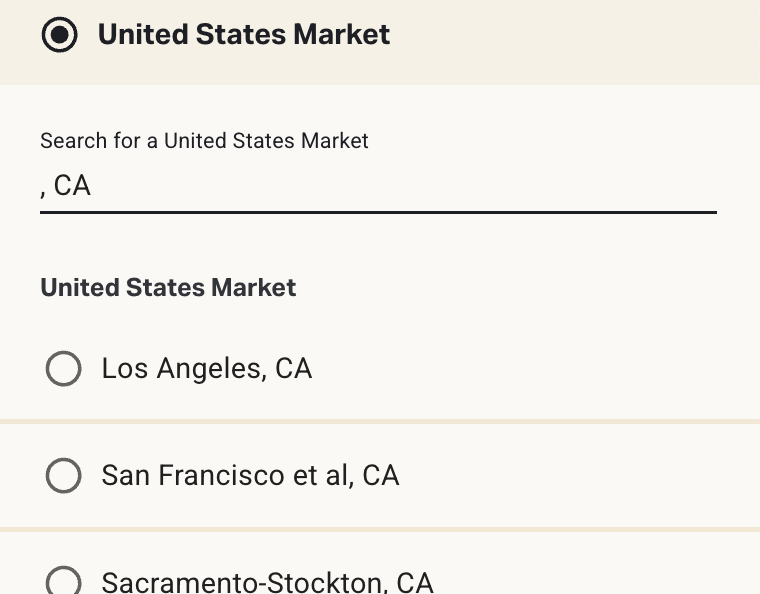The height and width of the screenshot is (594, 760).
Task: Click the bold United States Market header label
Action: pos(243,35)
